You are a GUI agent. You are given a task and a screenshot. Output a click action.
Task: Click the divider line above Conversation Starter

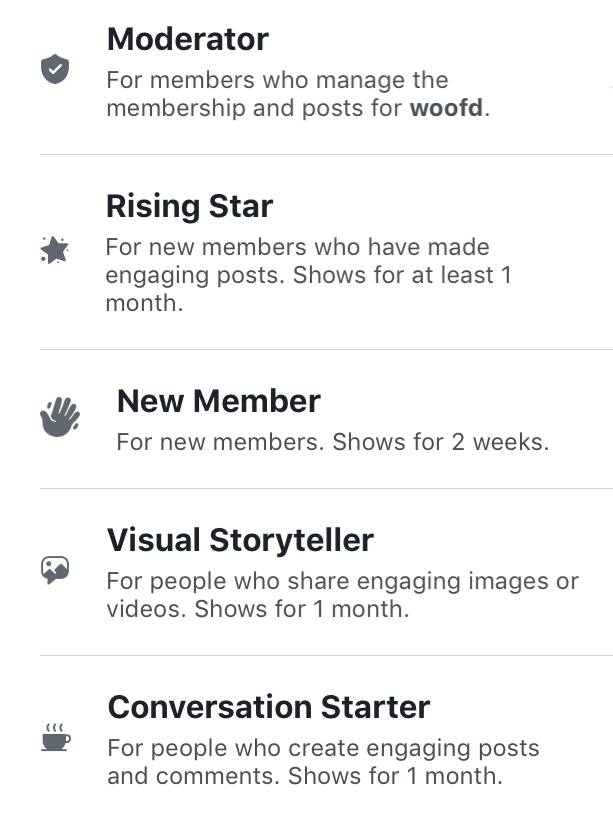[x=326, y=656]
